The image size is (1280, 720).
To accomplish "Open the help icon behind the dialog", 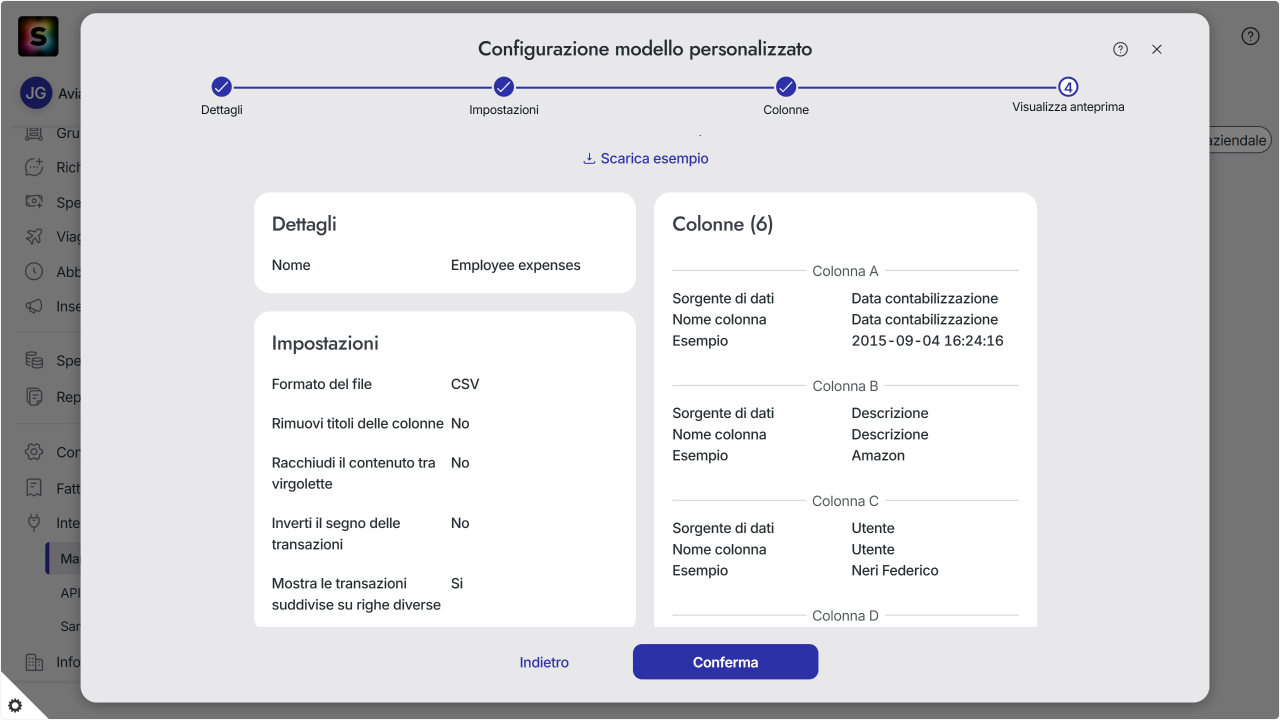I will pos(1250,36).
